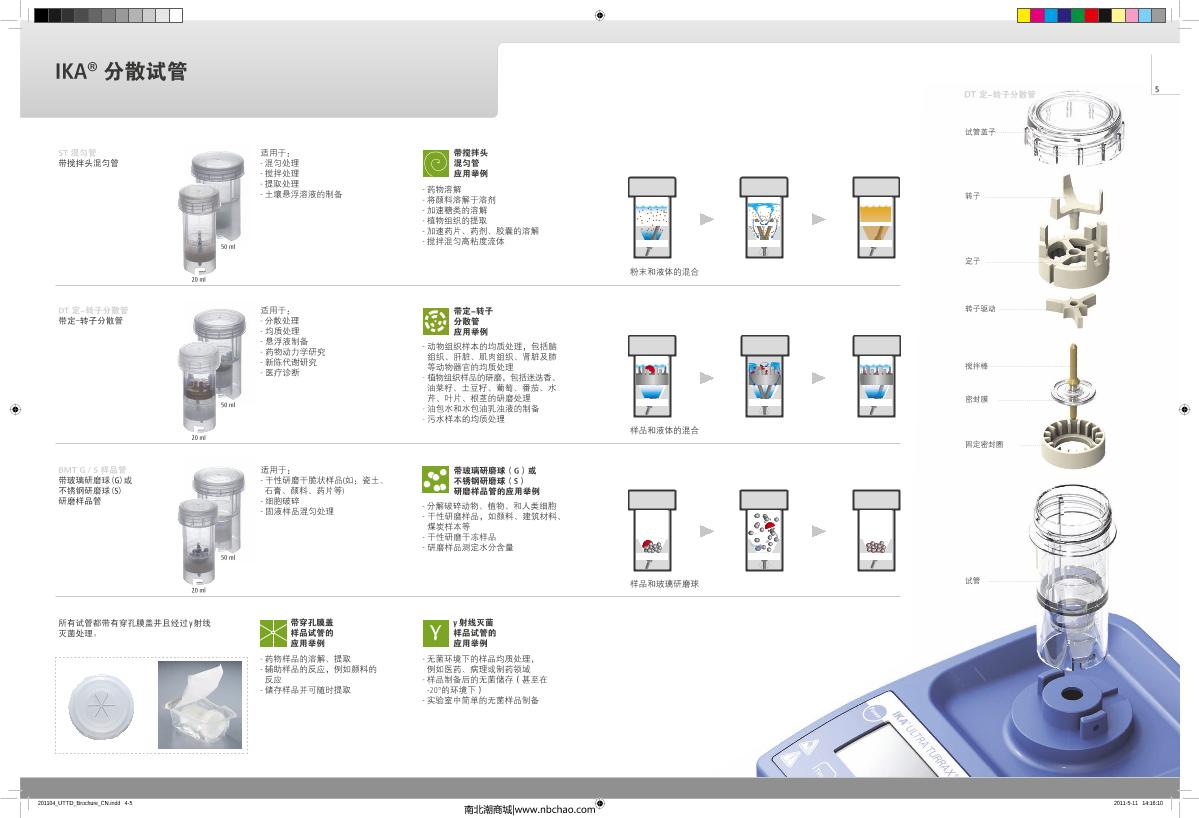Pick the red swatch in the color bar

[1091, 15]
